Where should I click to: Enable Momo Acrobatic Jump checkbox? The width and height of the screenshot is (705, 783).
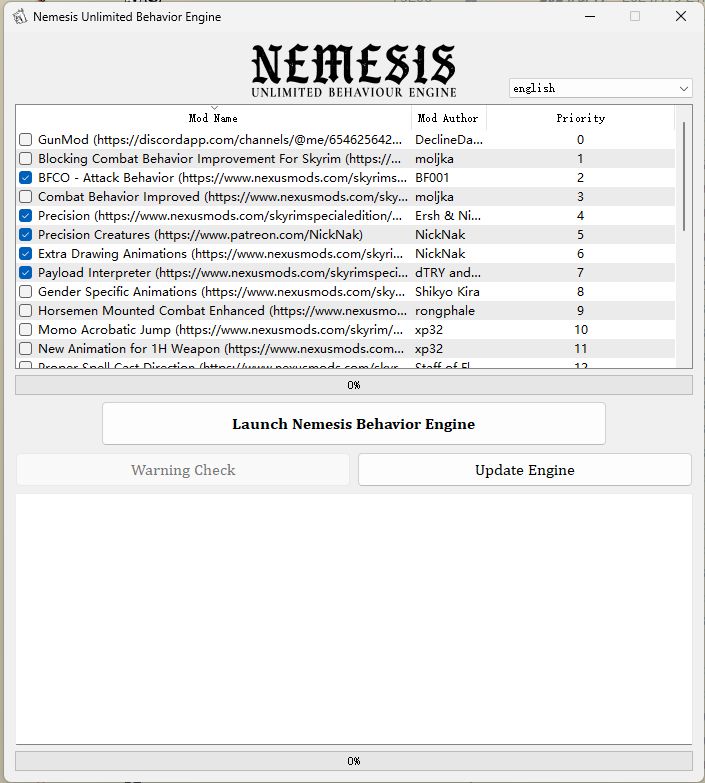25,329
